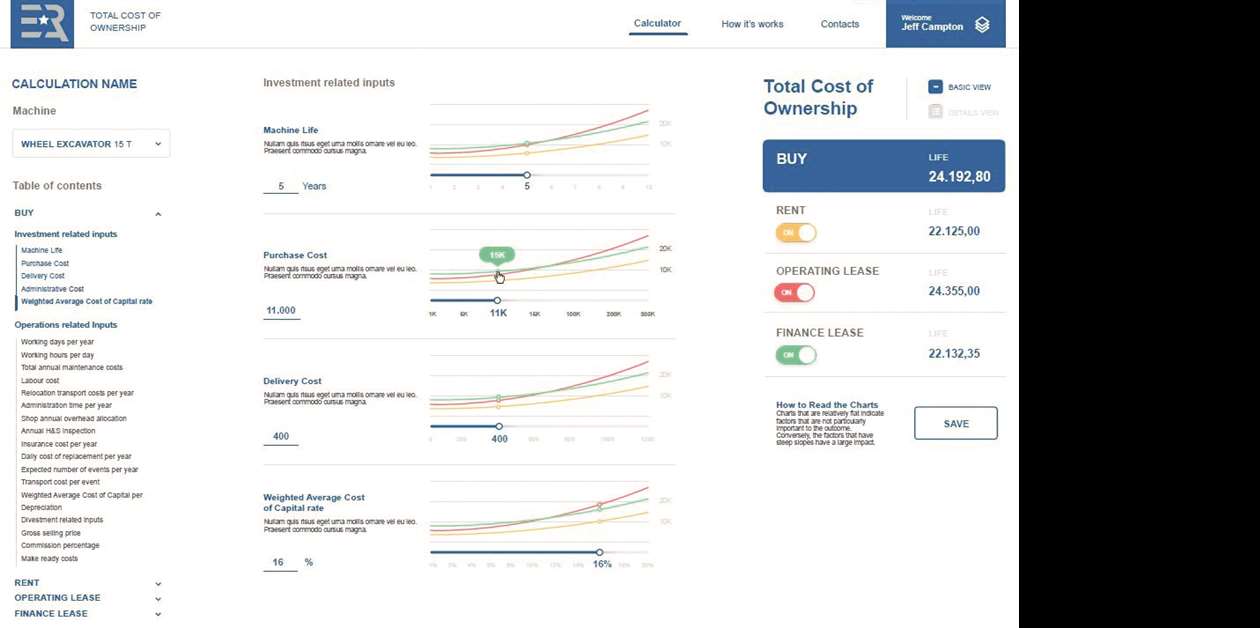Viewport: 1260px width, 628px height.
Task: Open Jeff Campton user menu
Action: [945, 23]
